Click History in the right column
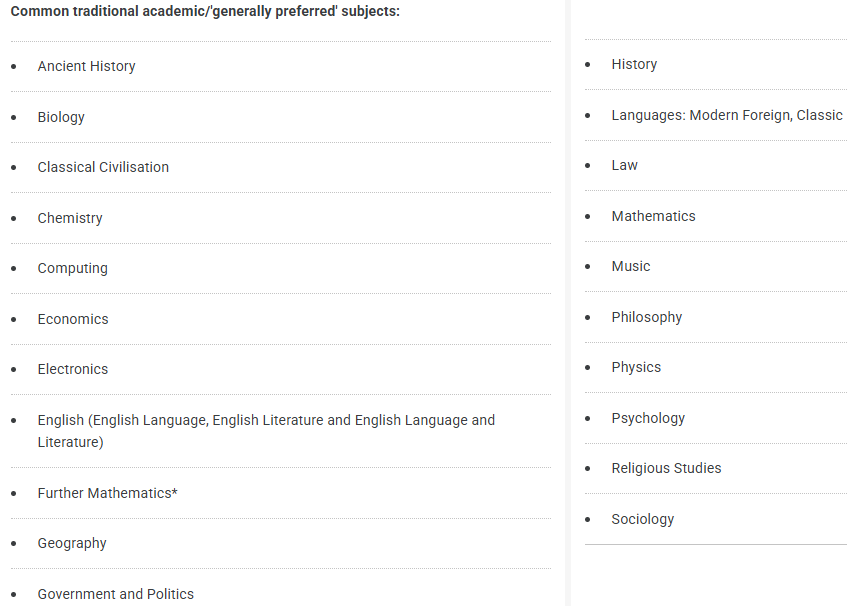This screenshot has width=847, height=606. point(634,64)
